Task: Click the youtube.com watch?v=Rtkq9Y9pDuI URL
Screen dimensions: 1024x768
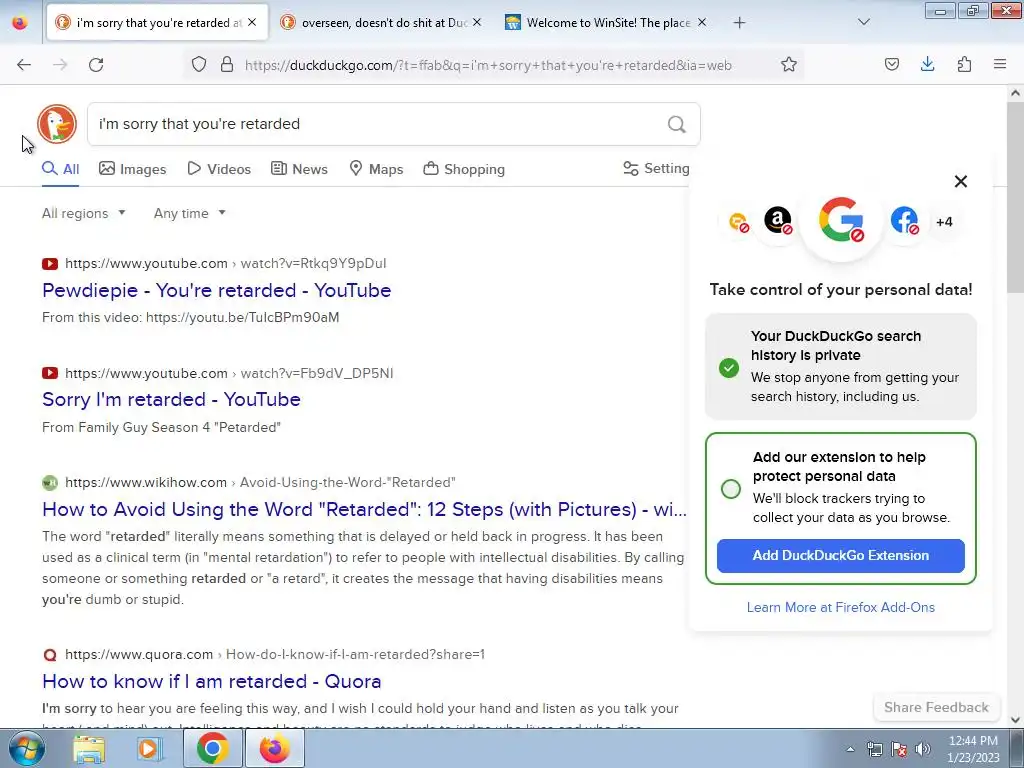Action: coord(225,263)
